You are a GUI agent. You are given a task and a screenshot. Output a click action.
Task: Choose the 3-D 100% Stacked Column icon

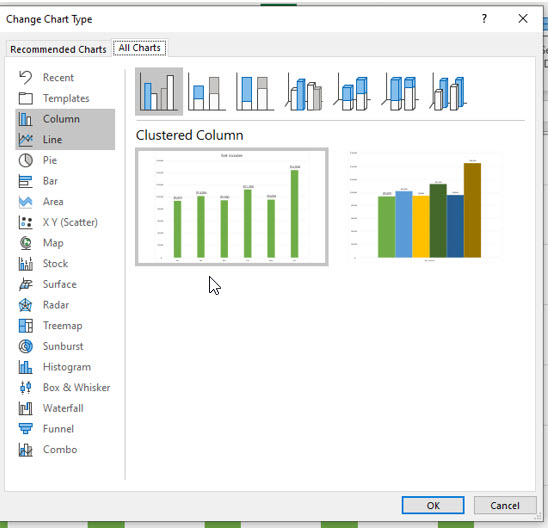400,92
